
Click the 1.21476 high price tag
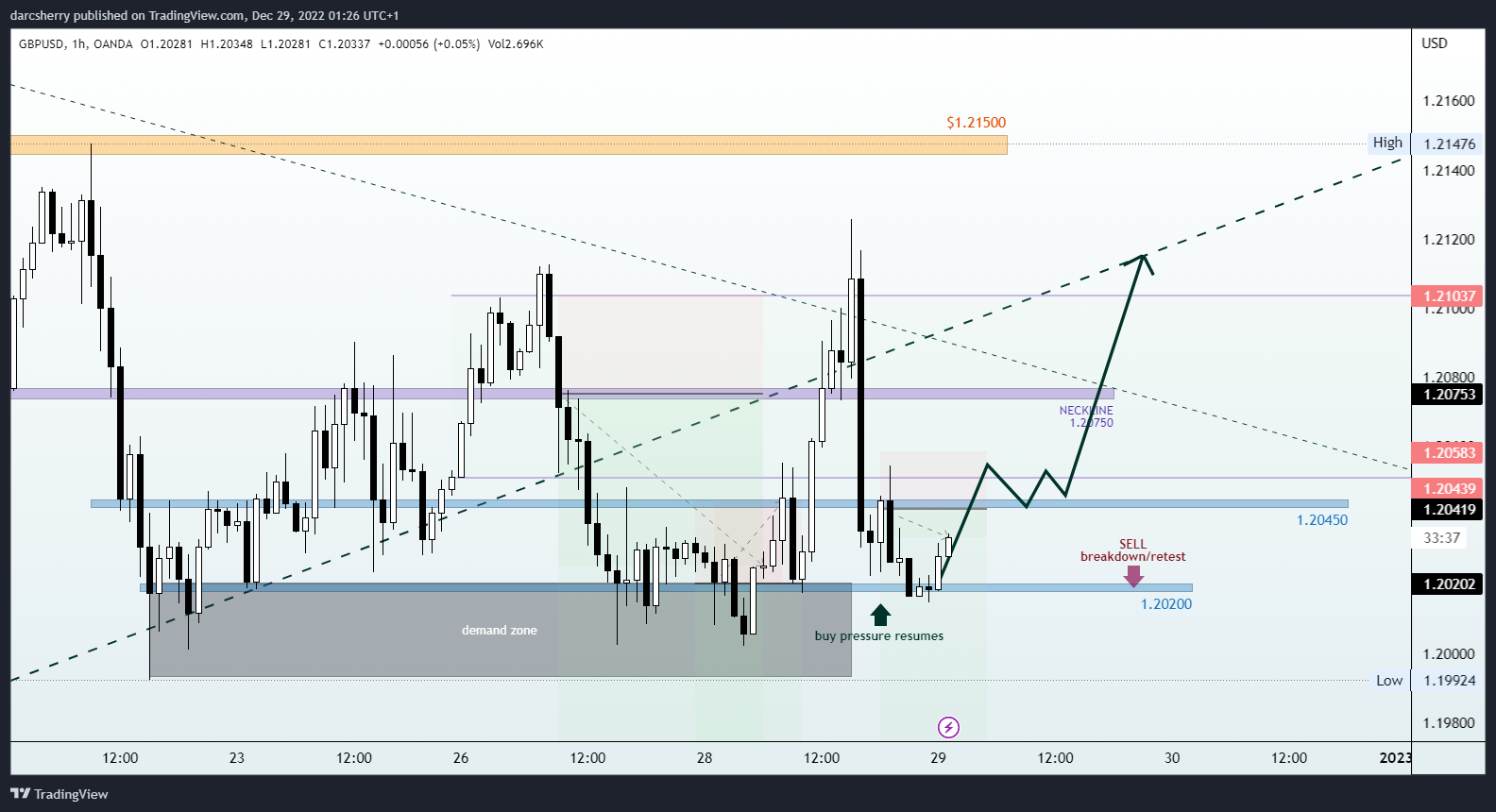pyautogui.click(x=1449, y=144)
